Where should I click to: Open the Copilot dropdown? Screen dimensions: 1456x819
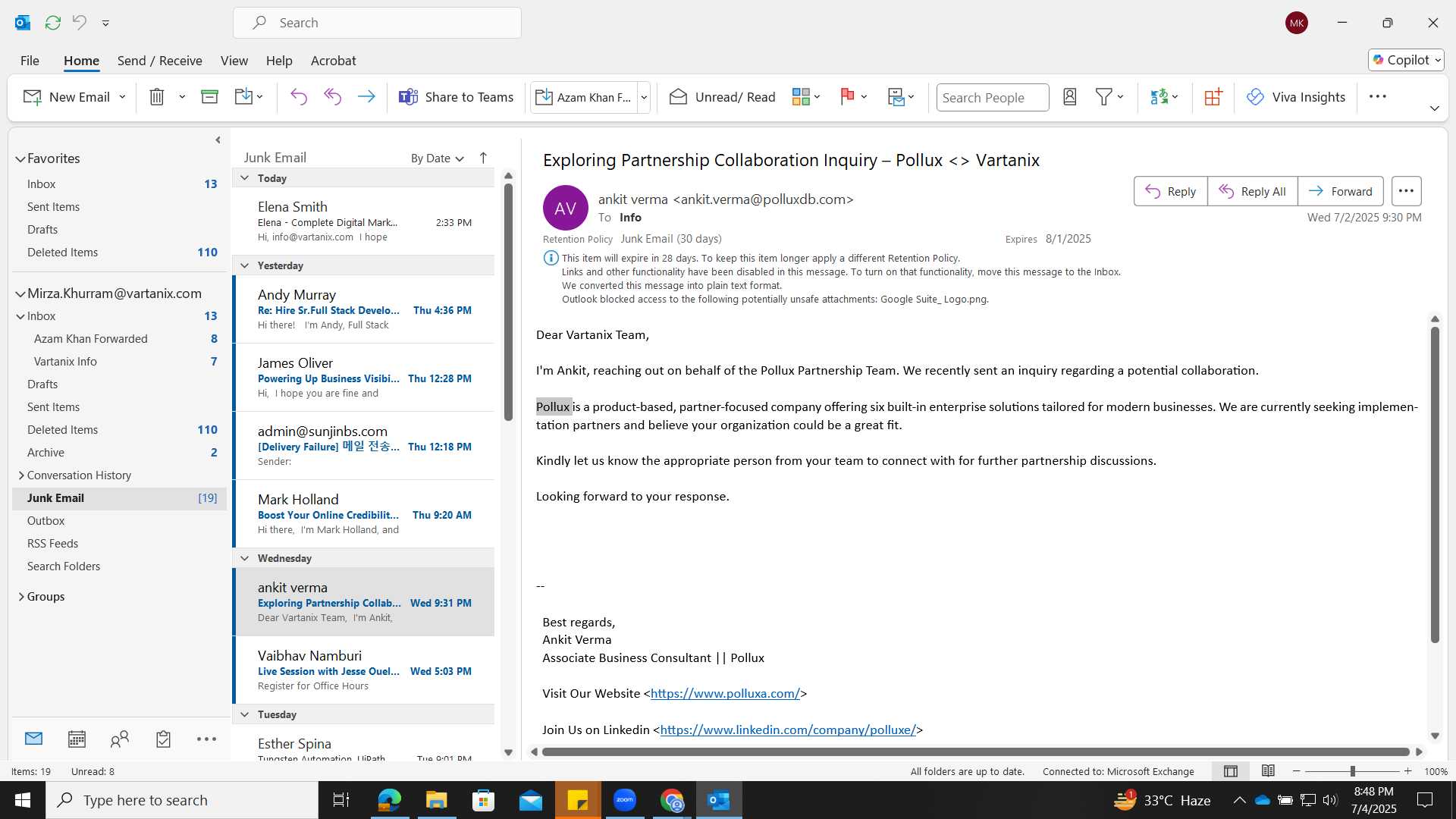click(x=1406, y=60)
